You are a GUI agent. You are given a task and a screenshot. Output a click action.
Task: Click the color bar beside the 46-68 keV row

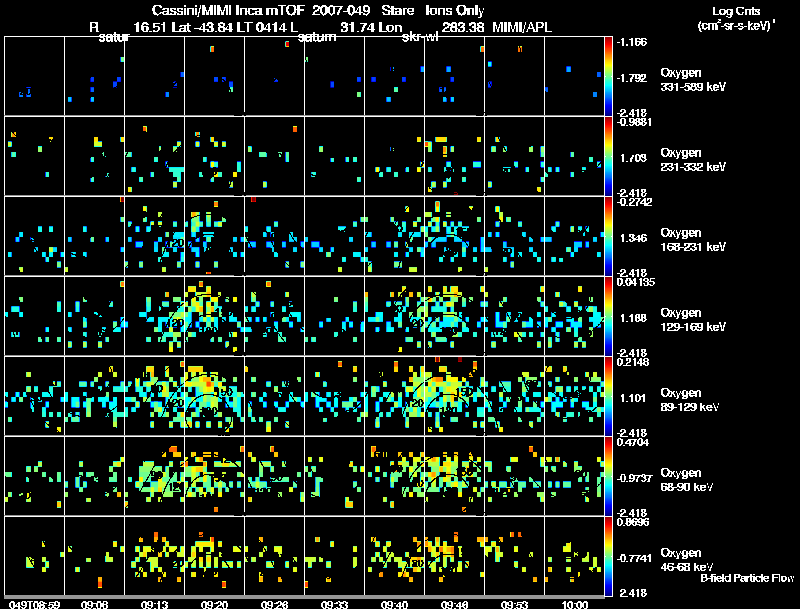click(608, 556)
